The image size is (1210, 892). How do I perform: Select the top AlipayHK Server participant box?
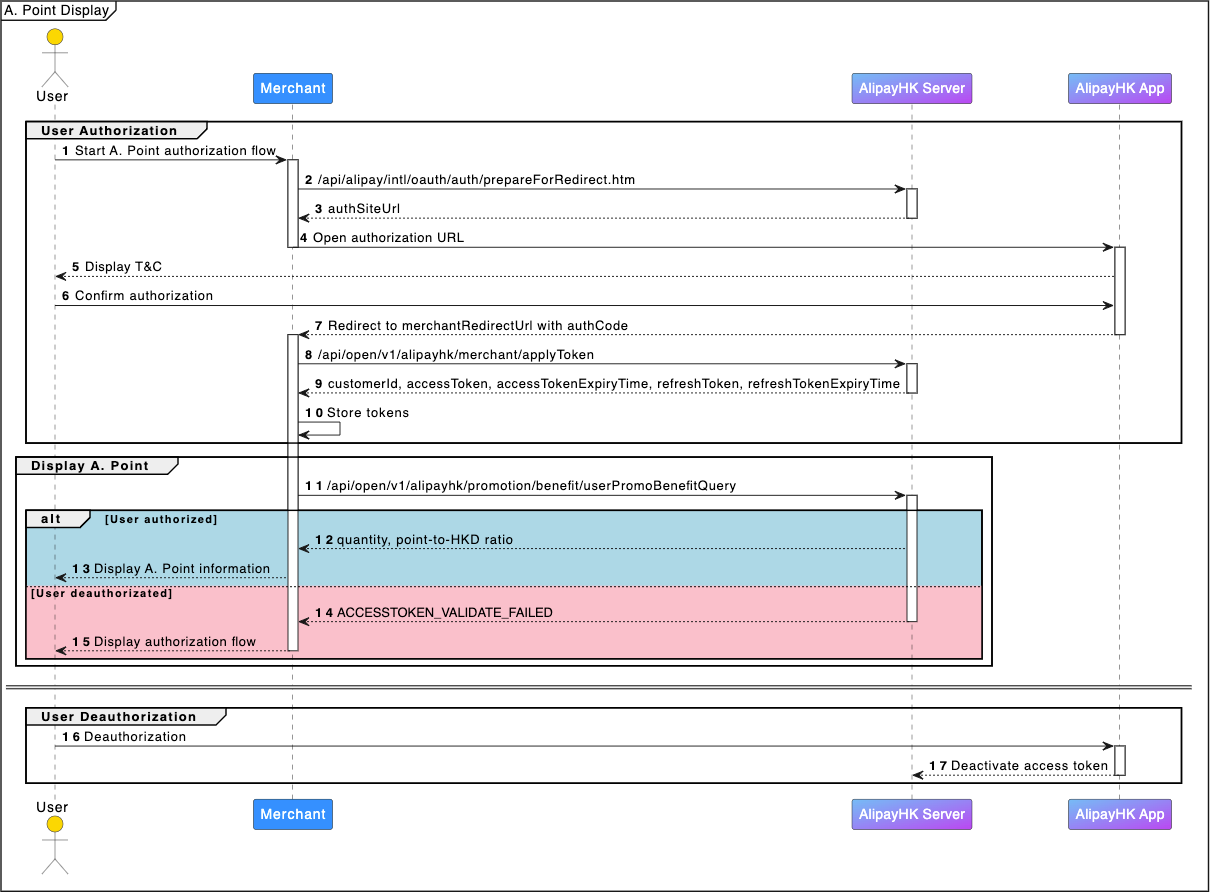tap(912, 88)
